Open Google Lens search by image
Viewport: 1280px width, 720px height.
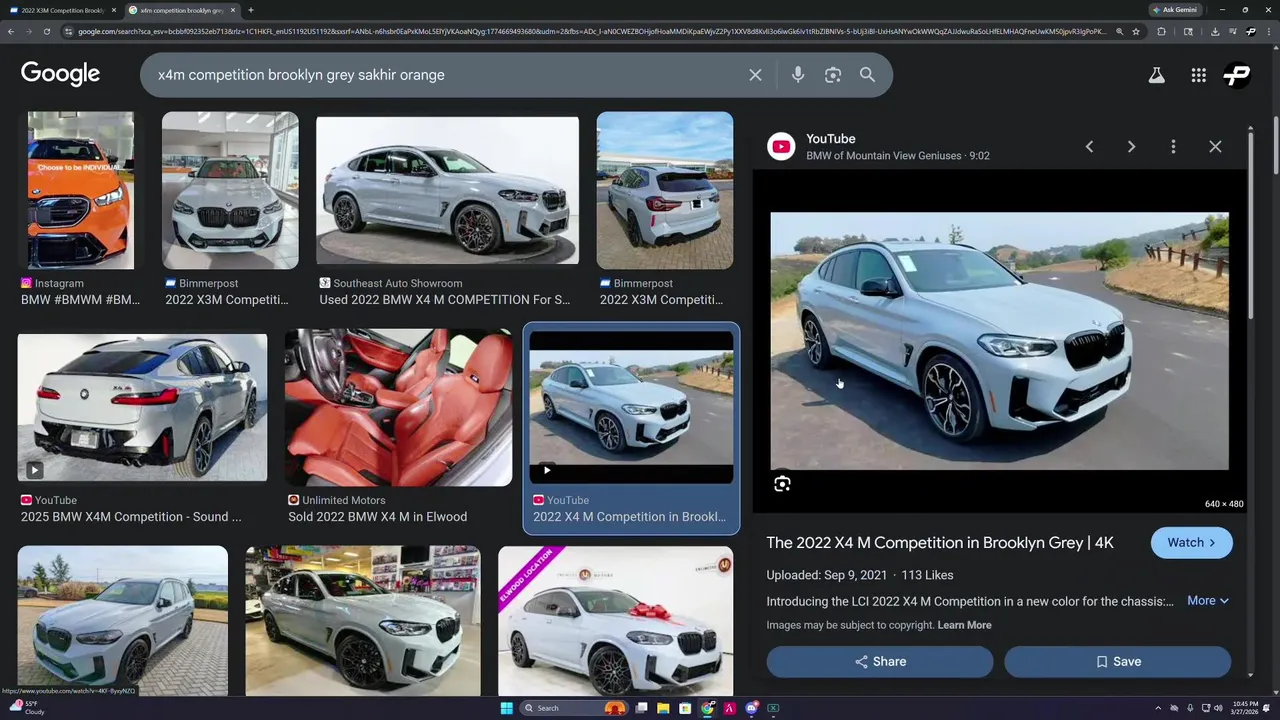point(833,75)
